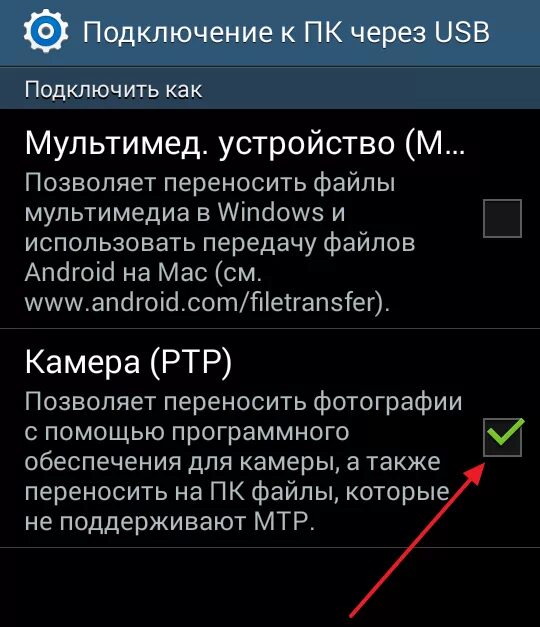Tap the text 'не поддерживают MTP.'
The image size is (540, 627).
[x=170, y=521]
